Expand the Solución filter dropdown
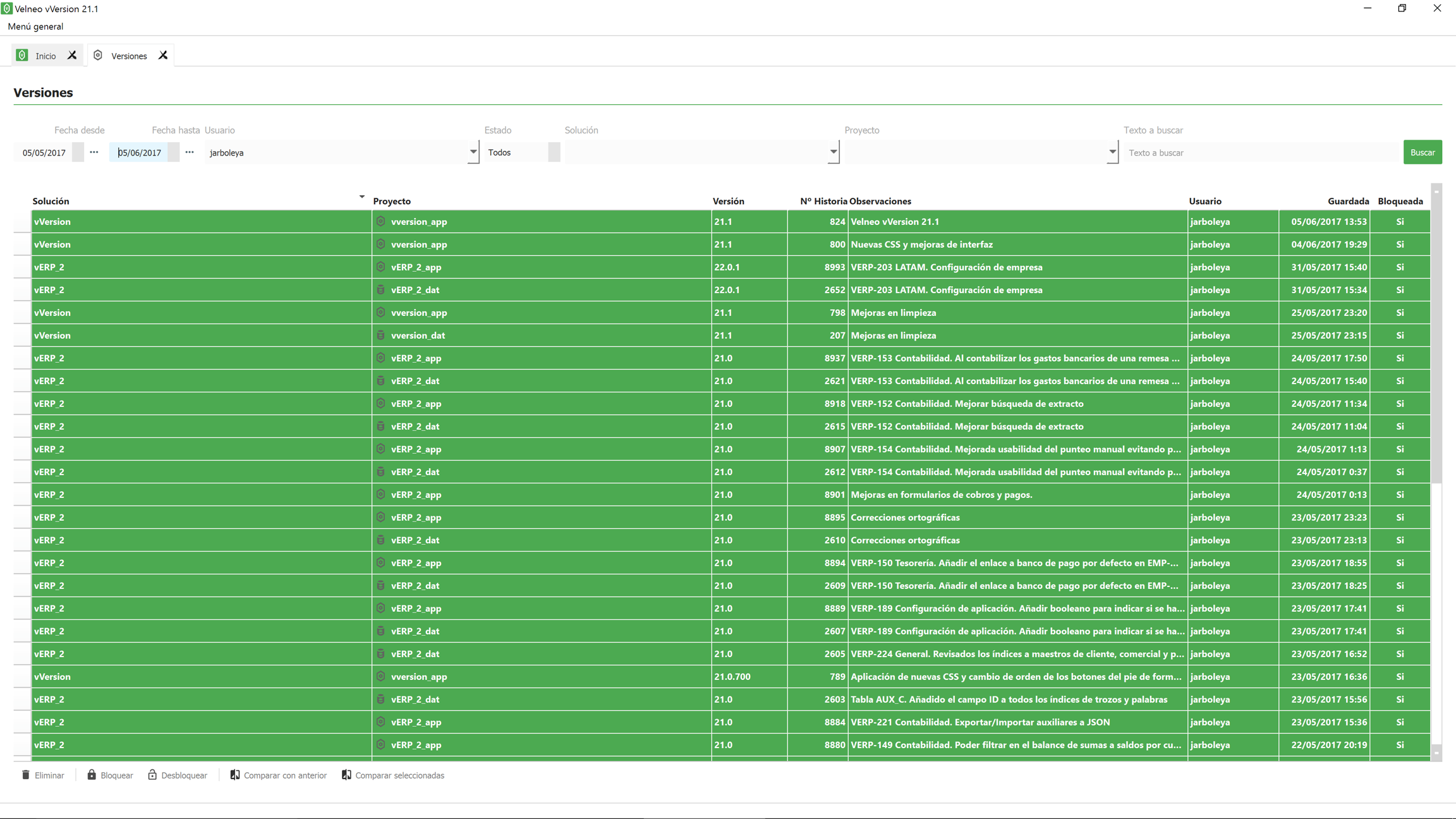 coord(833,152)
